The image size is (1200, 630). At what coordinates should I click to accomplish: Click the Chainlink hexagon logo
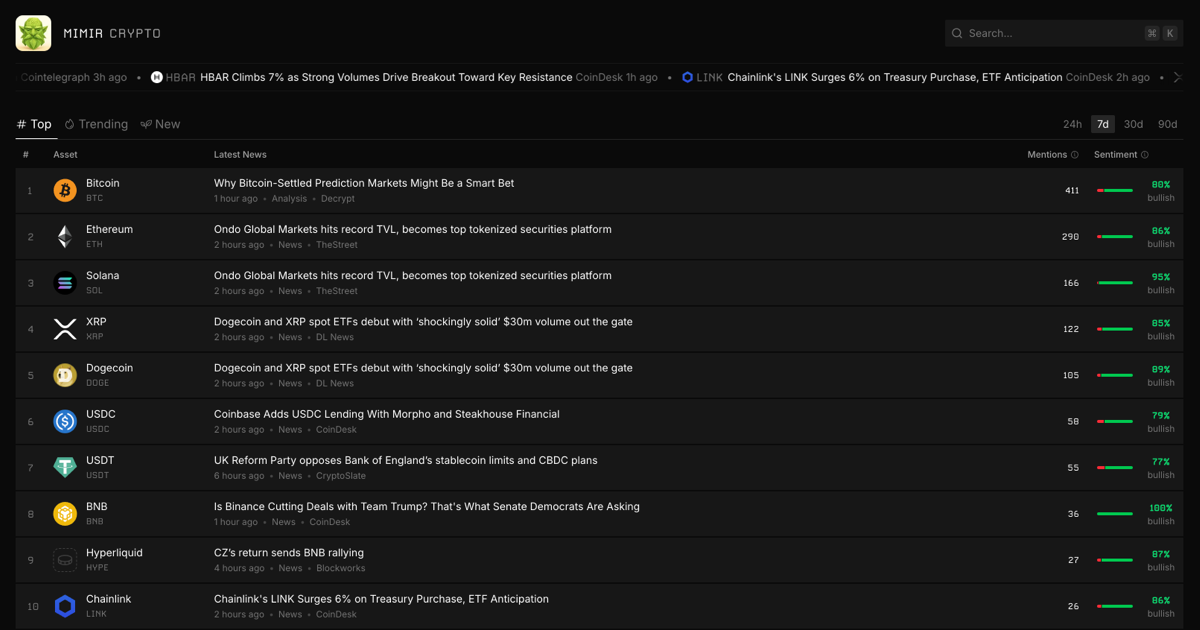point(65,606)
